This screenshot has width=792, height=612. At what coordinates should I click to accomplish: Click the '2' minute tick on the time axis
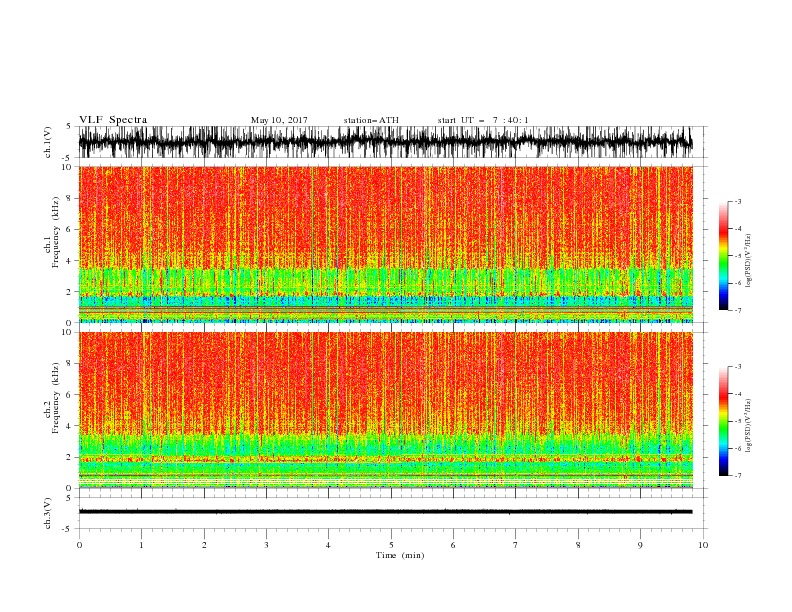[x=204, y=545]
